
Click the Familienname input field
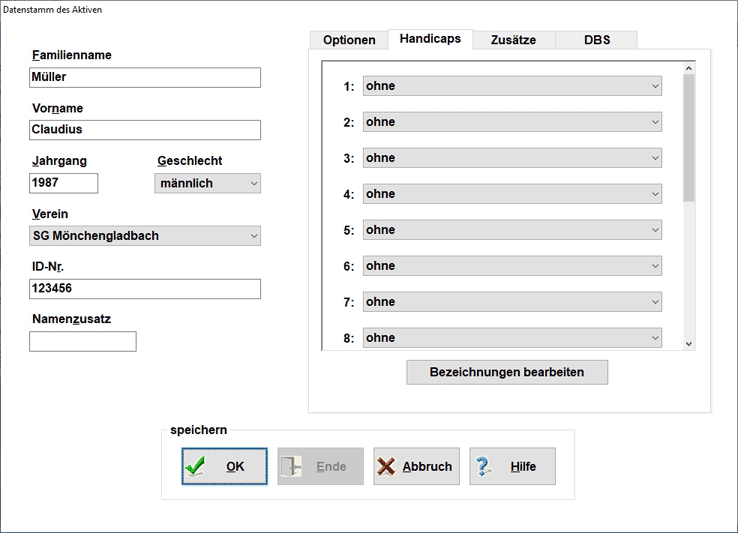point(145,77)
